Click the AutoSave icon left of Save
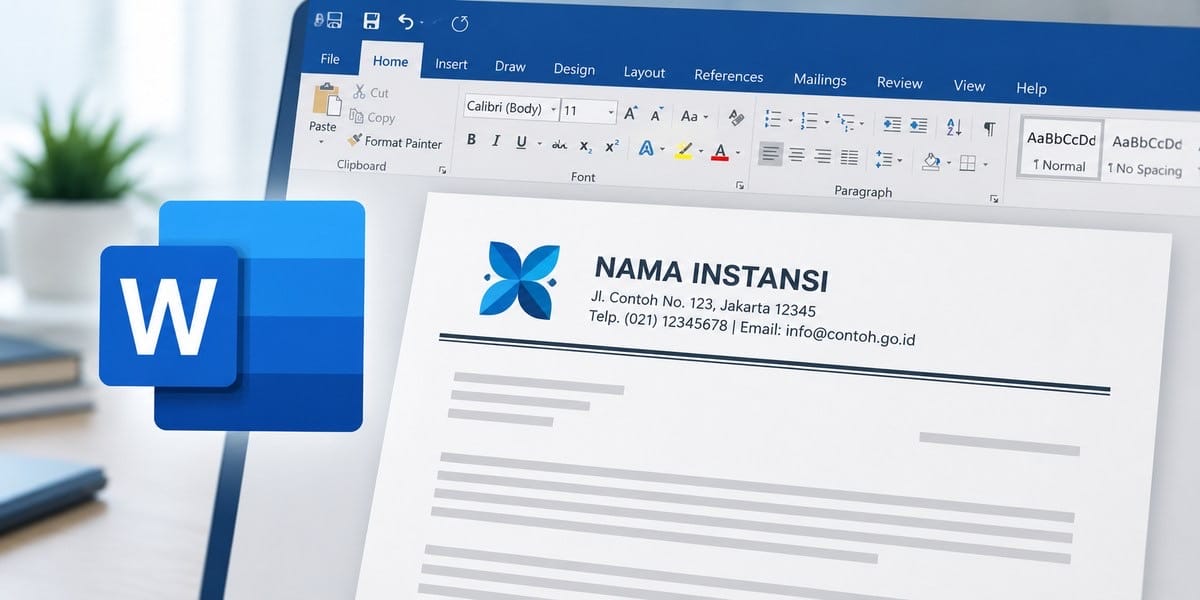Viewport: 1200px width, 600px height. 329,19
